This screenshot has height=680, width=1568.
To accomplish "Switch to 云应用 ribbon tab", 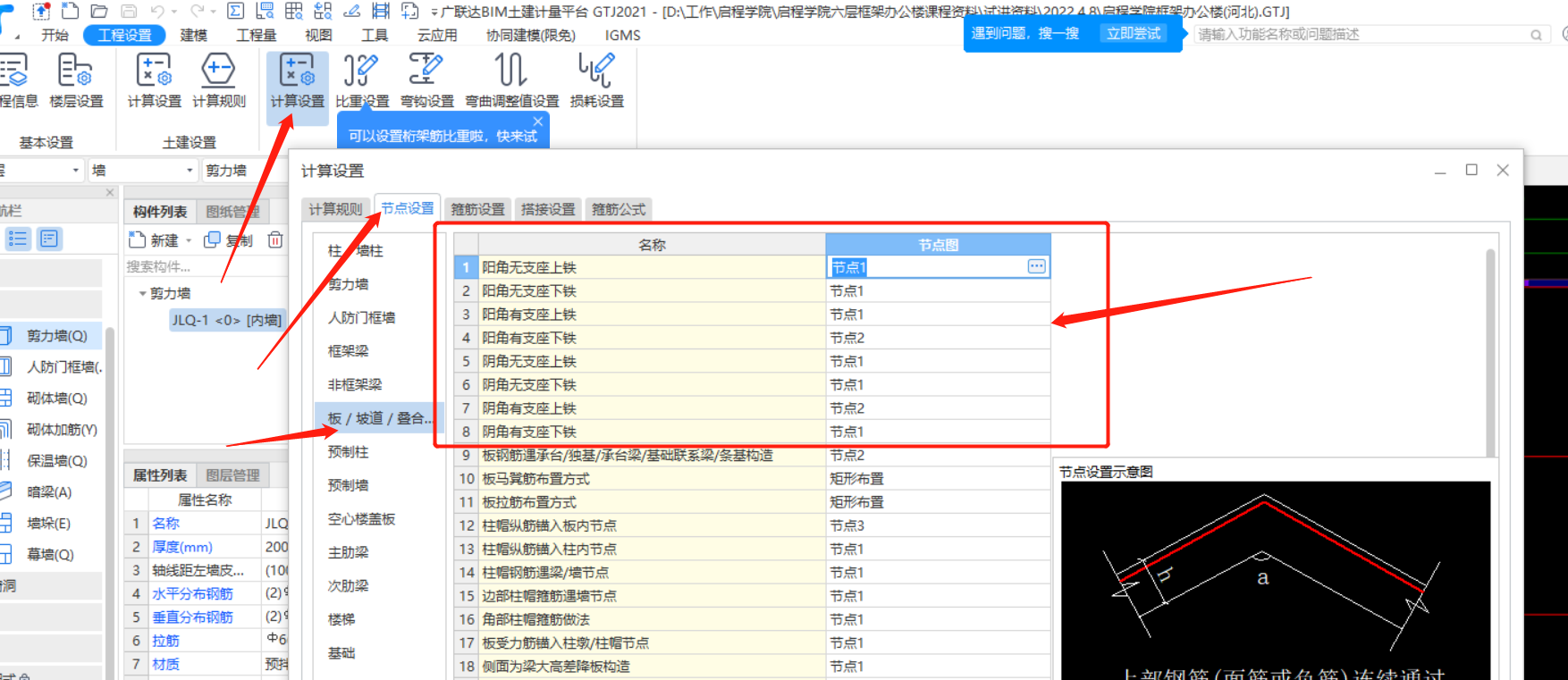I will click(x=437, y=35).
